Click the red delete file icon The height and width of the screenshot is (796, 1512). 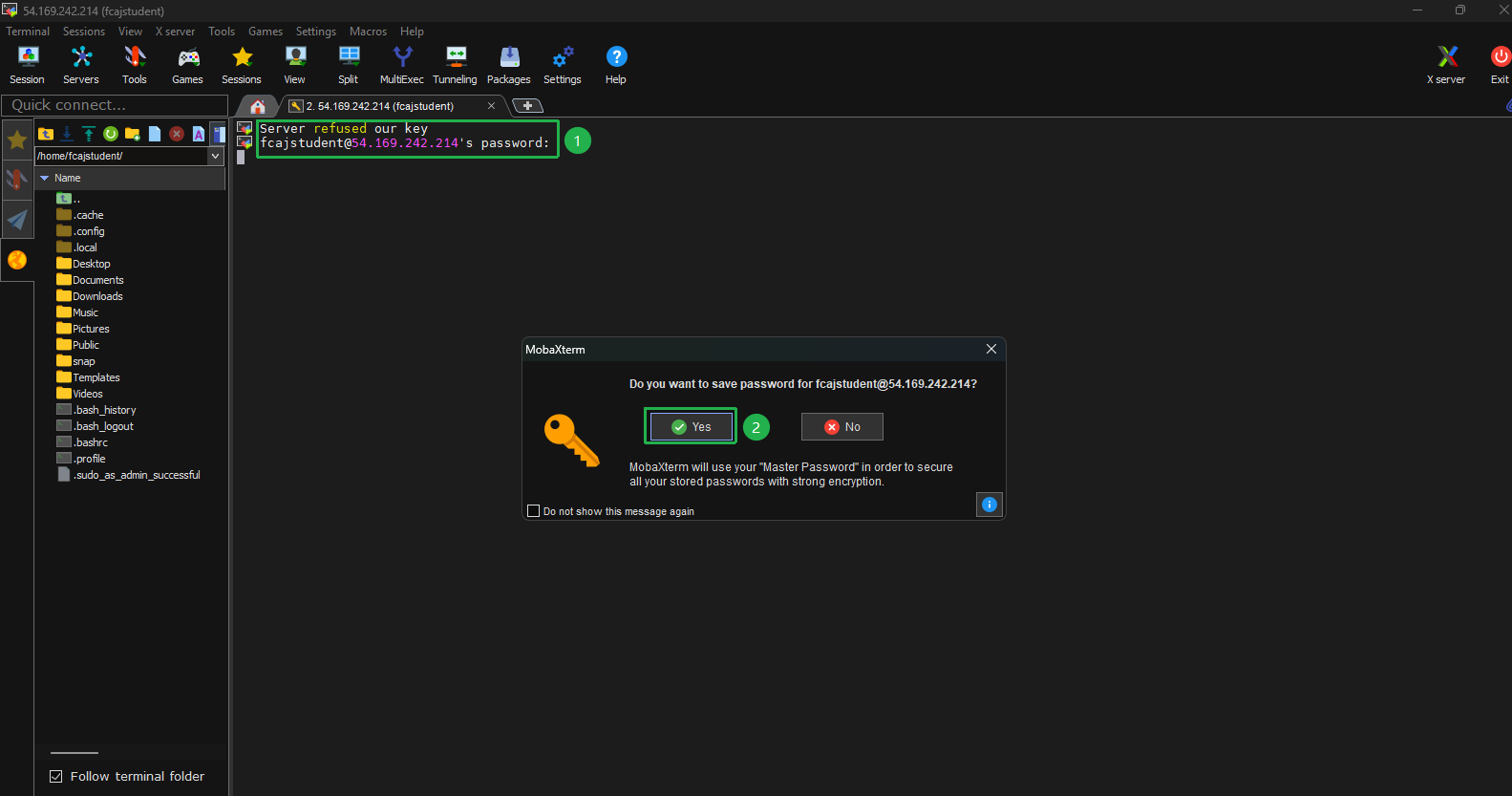tap(177, 134)
